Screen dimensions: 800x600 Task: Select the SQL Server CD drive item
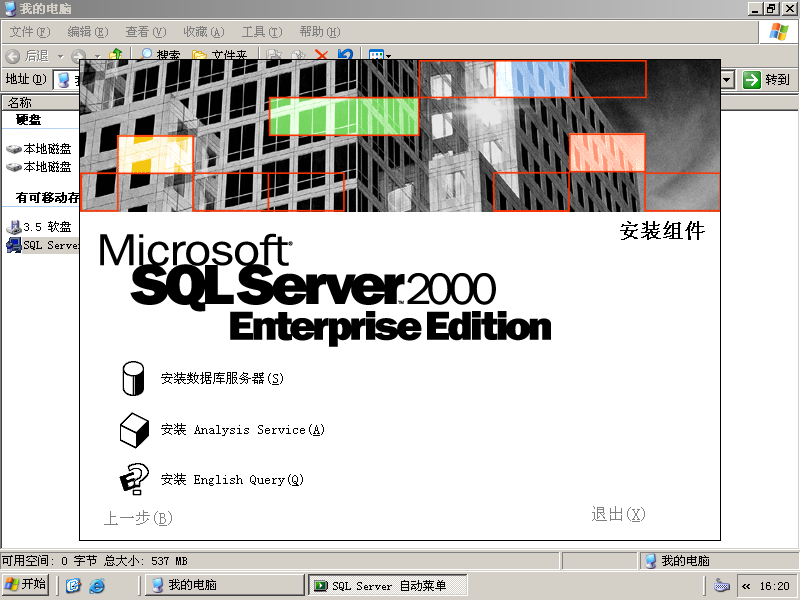click(42, 245)
